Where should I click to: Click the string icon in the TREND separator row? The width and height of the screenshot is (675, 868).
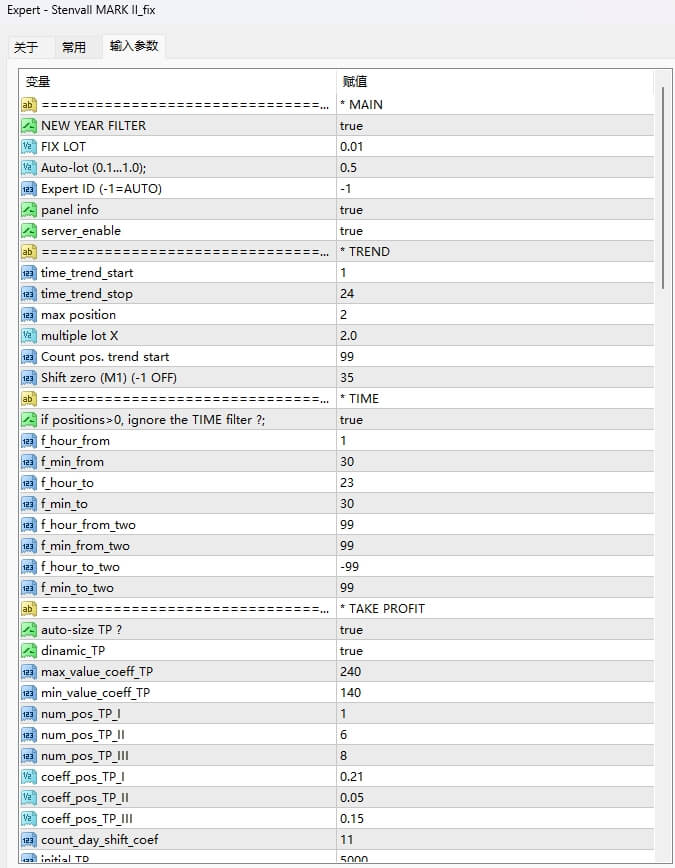(29, 252)
